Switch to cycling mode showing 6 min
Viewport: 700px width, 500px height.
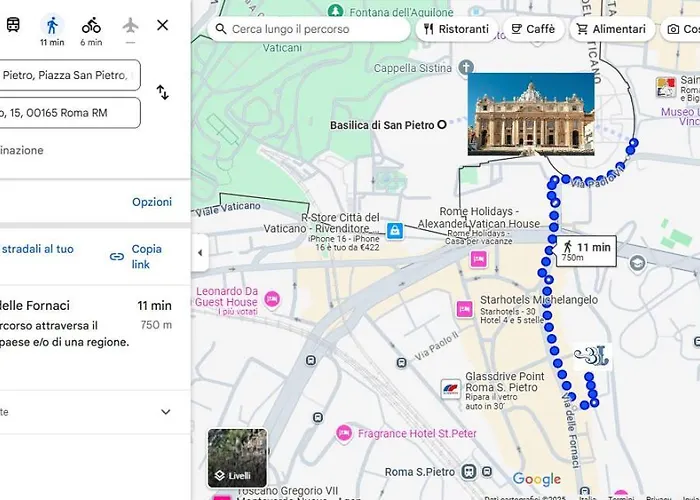coord(91,30)
